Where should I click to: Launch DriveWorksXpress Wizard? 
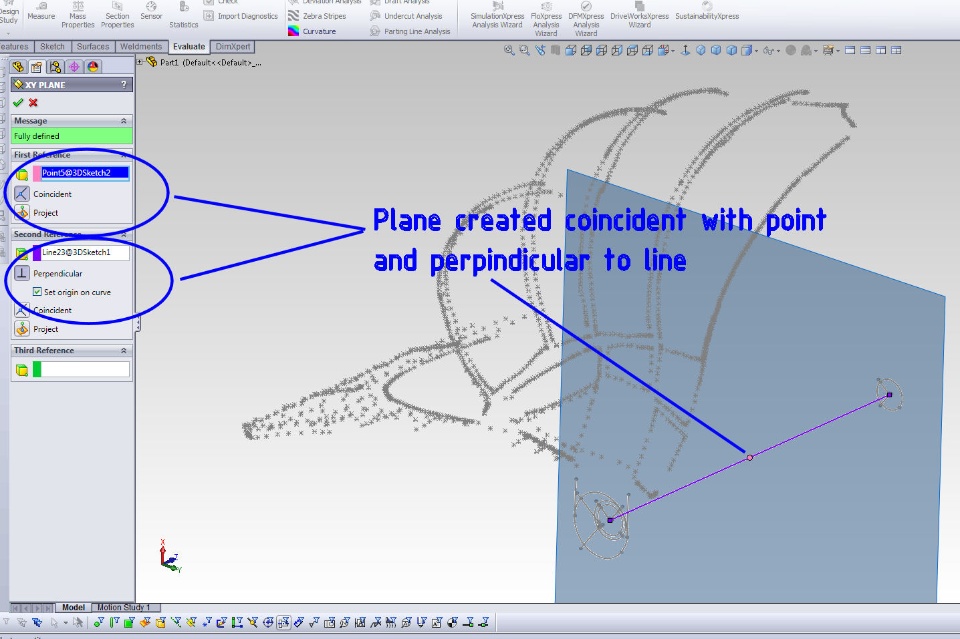pos(639,15)
